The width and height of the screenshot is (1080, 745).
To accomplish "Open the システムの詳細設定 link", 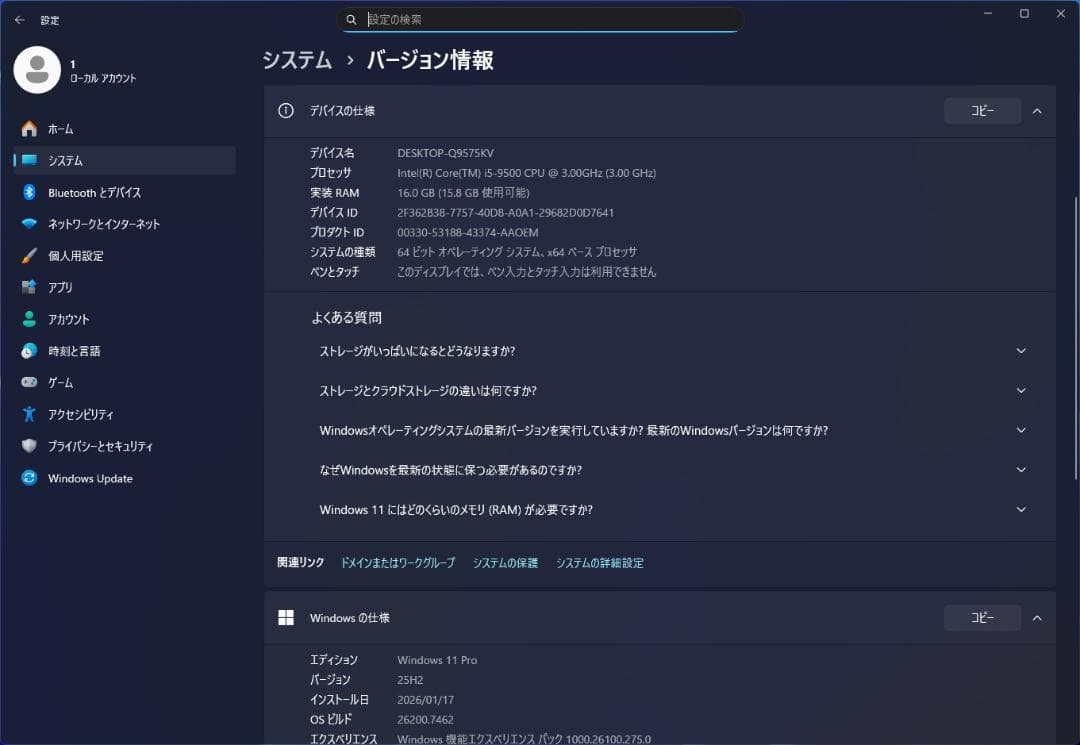I will pos(600,563).
